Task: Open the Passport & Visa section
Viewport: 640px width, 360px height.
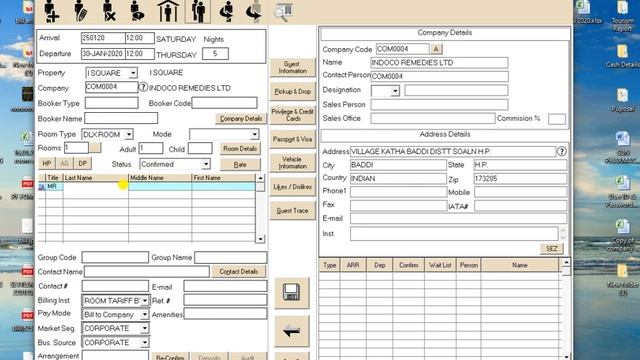Action: pos(292,139)
